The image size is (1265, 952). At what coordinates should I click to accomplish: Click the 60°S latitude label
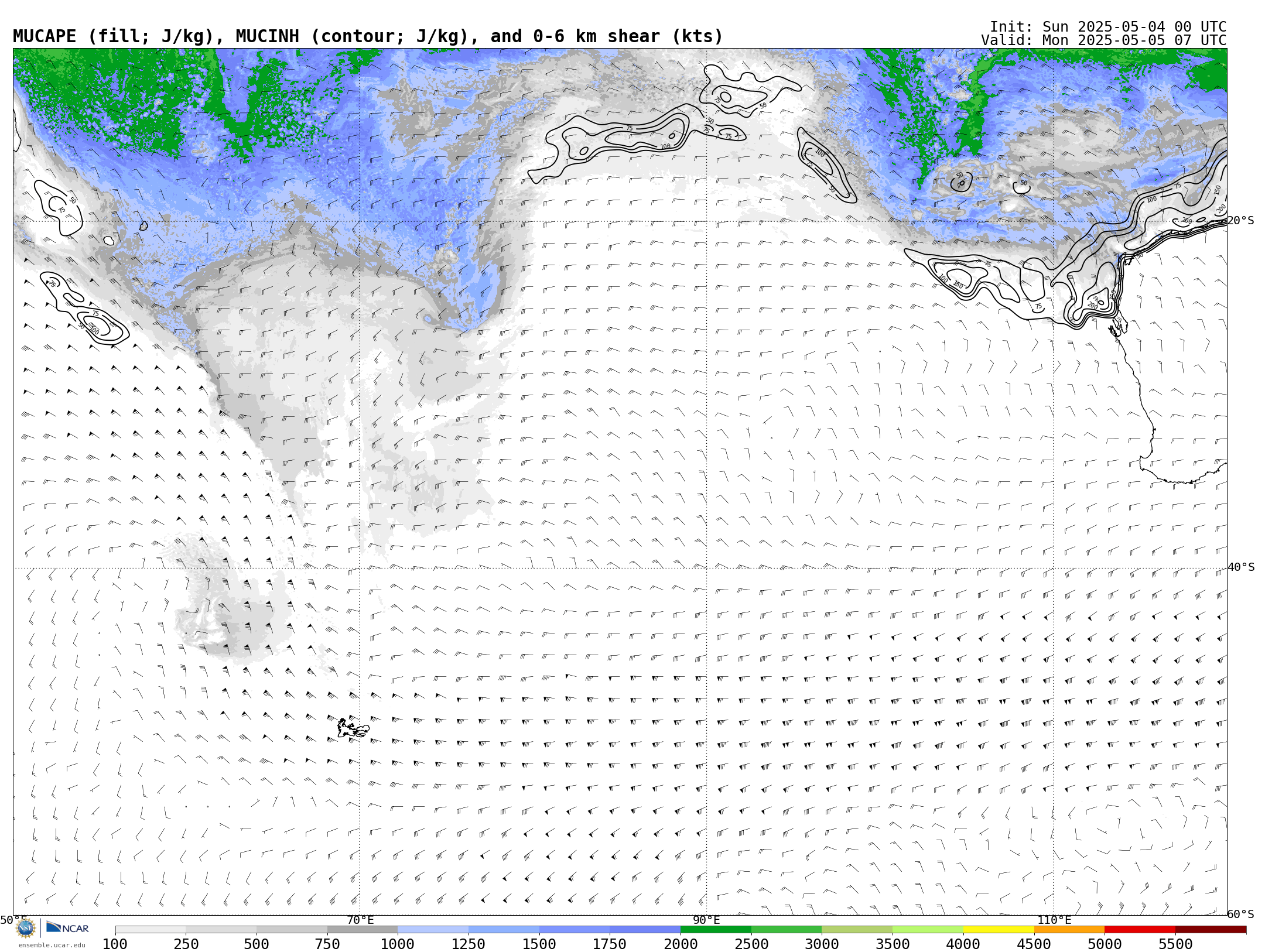[1241, 914]
